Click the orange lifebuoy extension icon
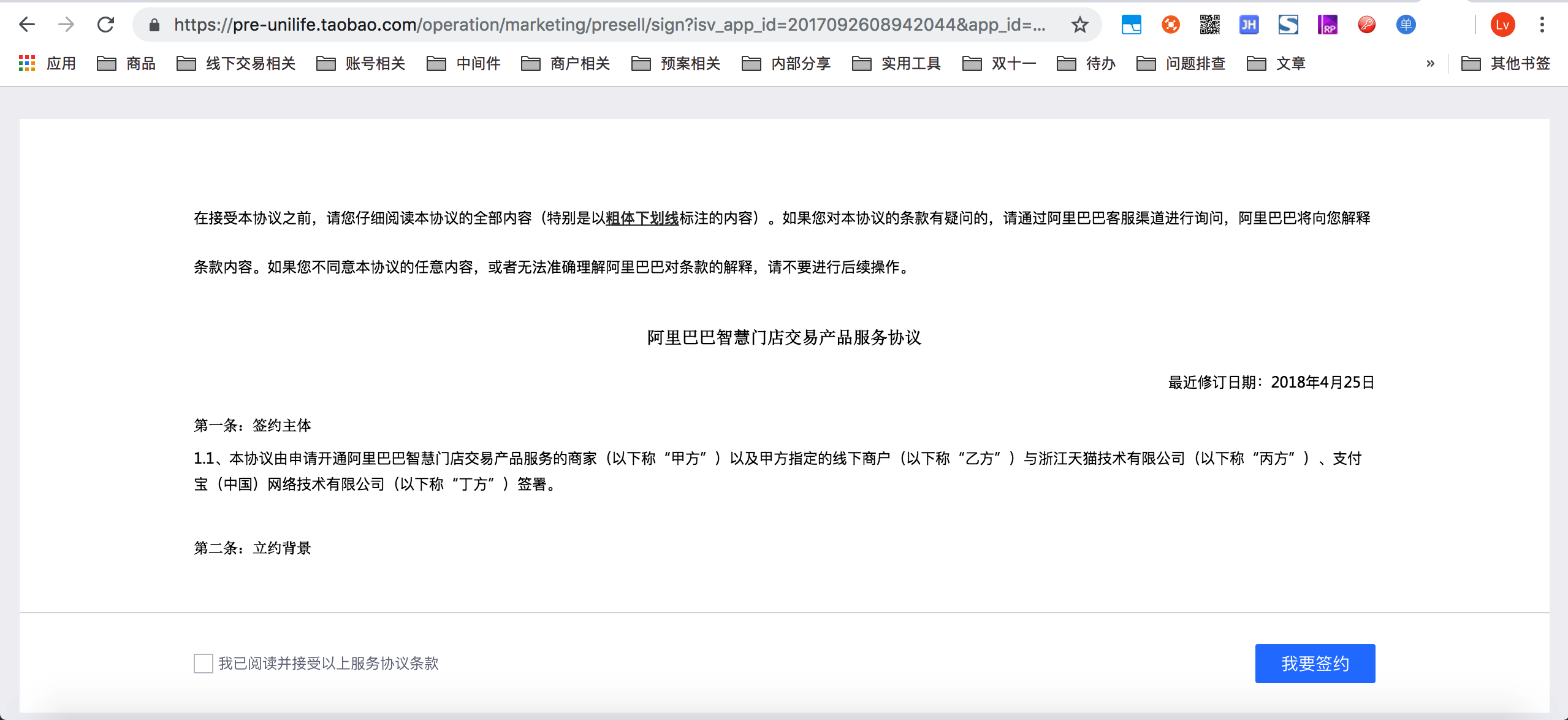1568x720 pixels. click(1170, 25)
